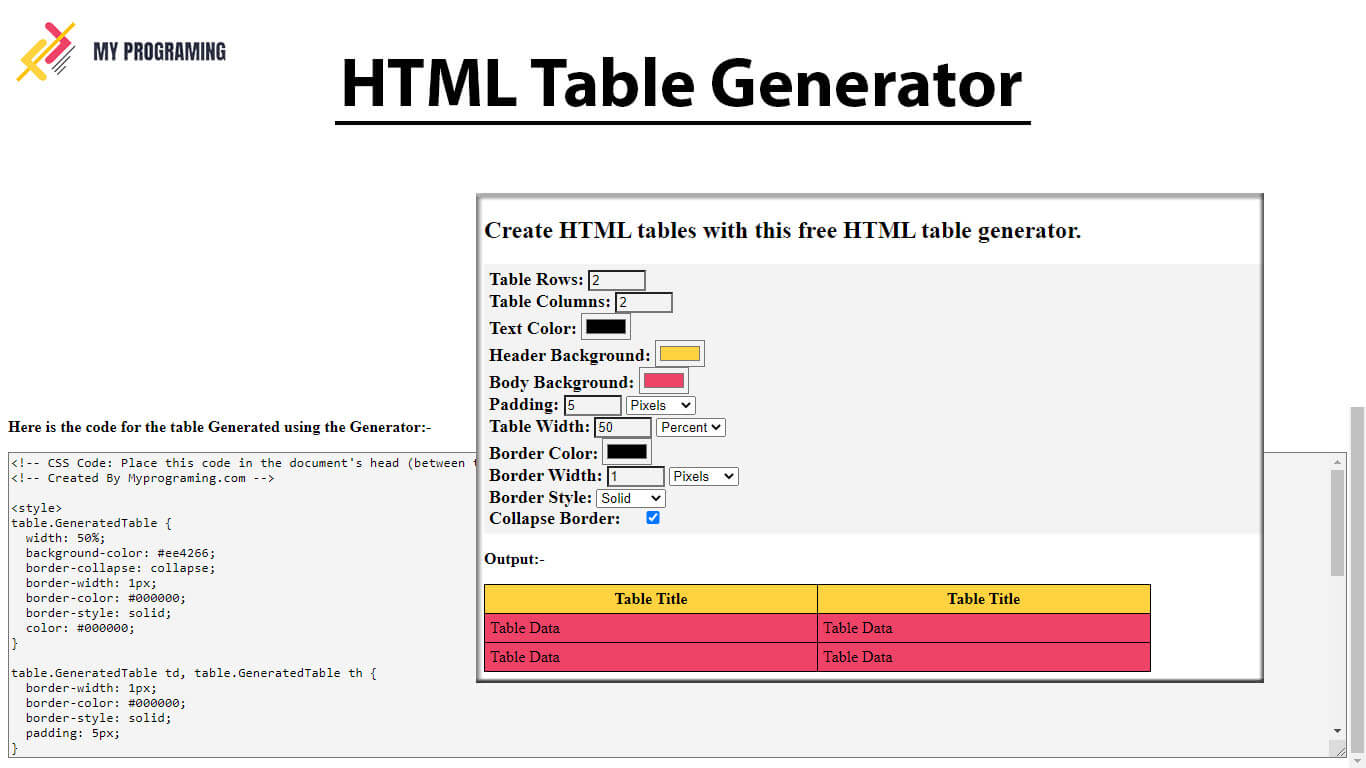1366x768 pixels.
Task: Click the left Table Title header cell
Action: (x=650, y=598)
